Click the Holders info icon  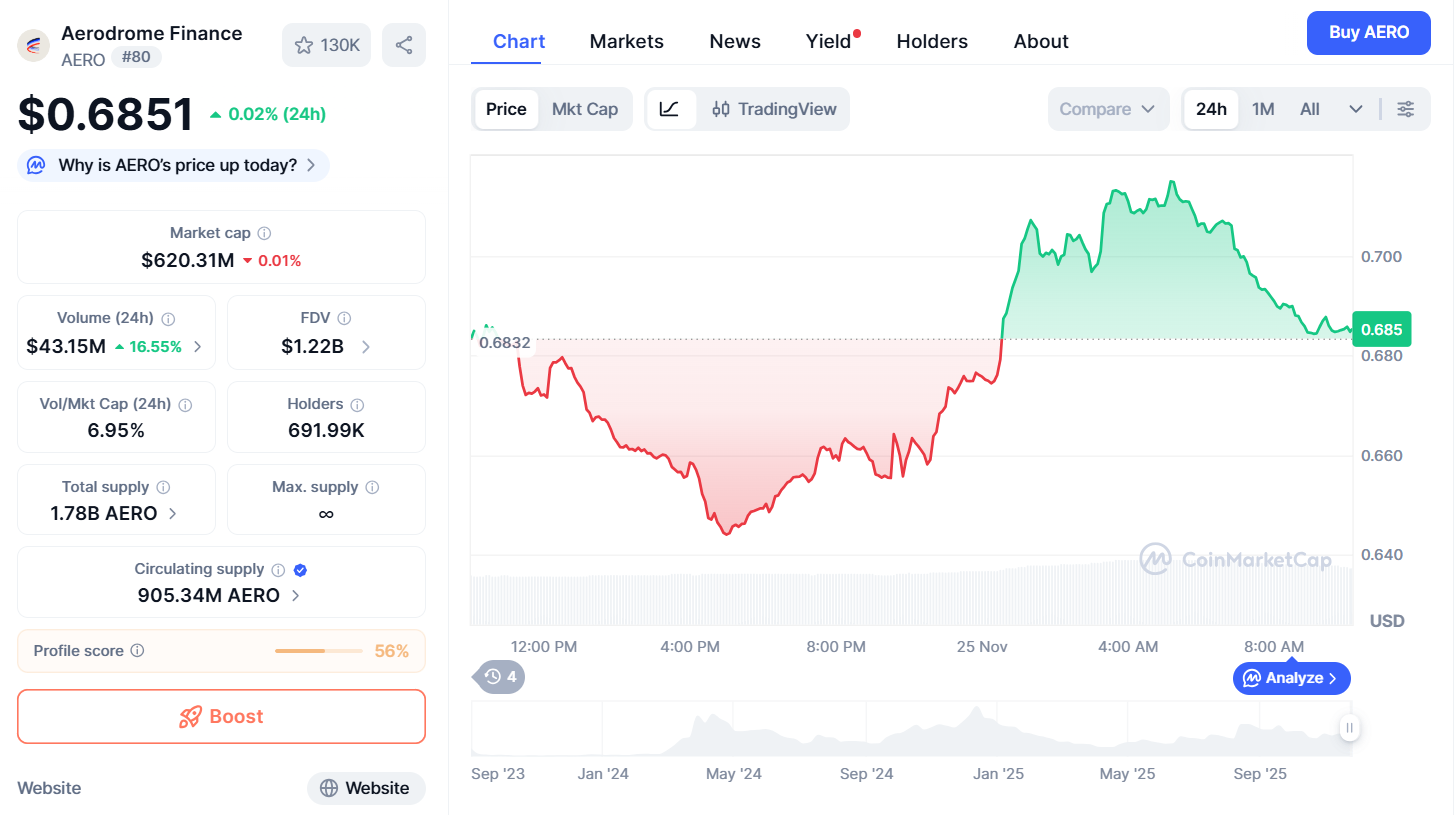(357, 405)
